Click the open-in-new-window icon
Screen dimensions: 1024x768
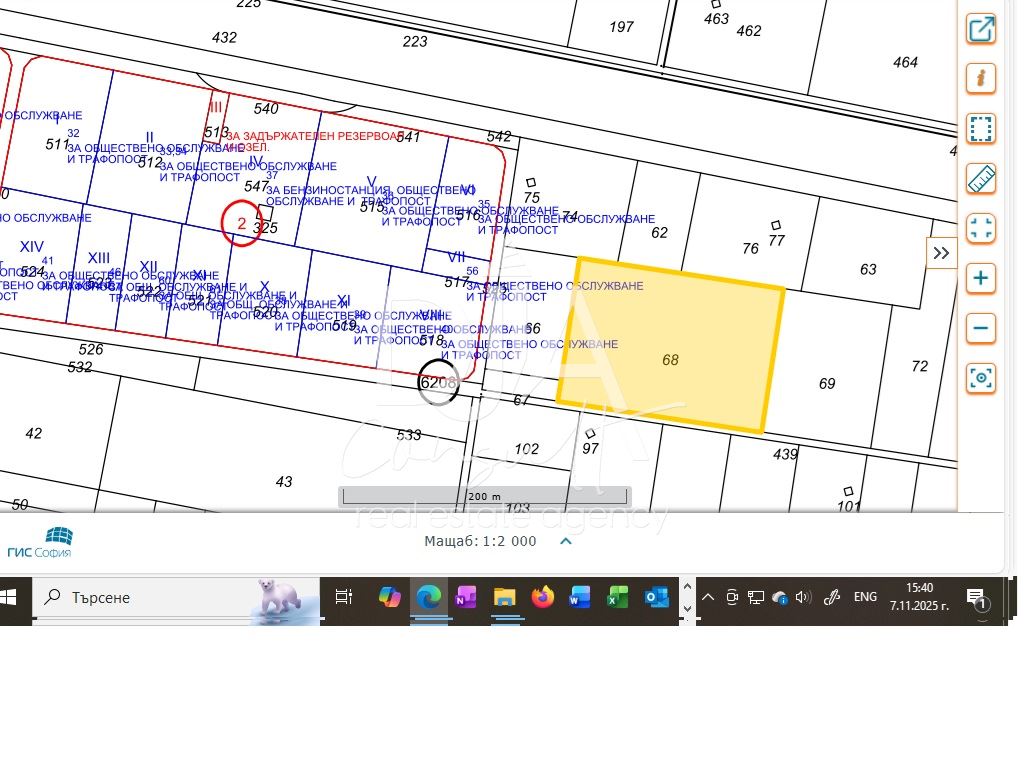981,29
